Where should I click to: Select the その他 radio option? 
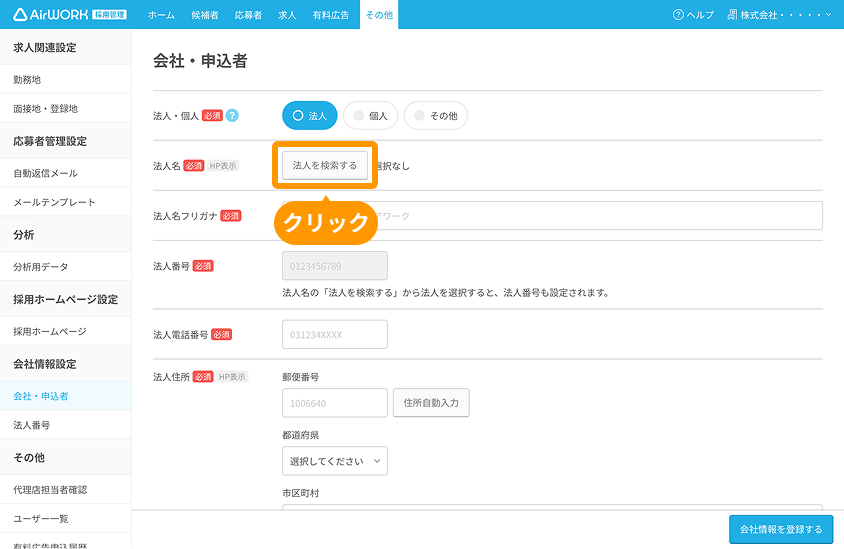coord(435,116)
